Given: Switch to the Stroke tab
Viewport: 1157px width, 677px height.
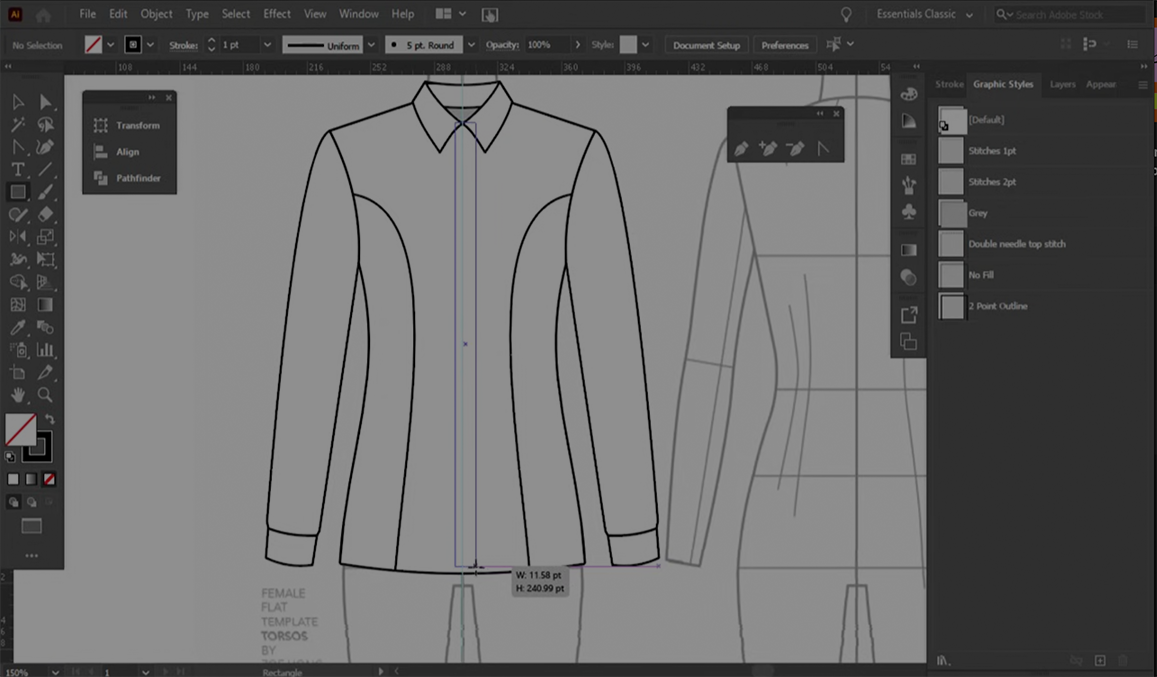Looking at the screenshot, I should (949, 84).
